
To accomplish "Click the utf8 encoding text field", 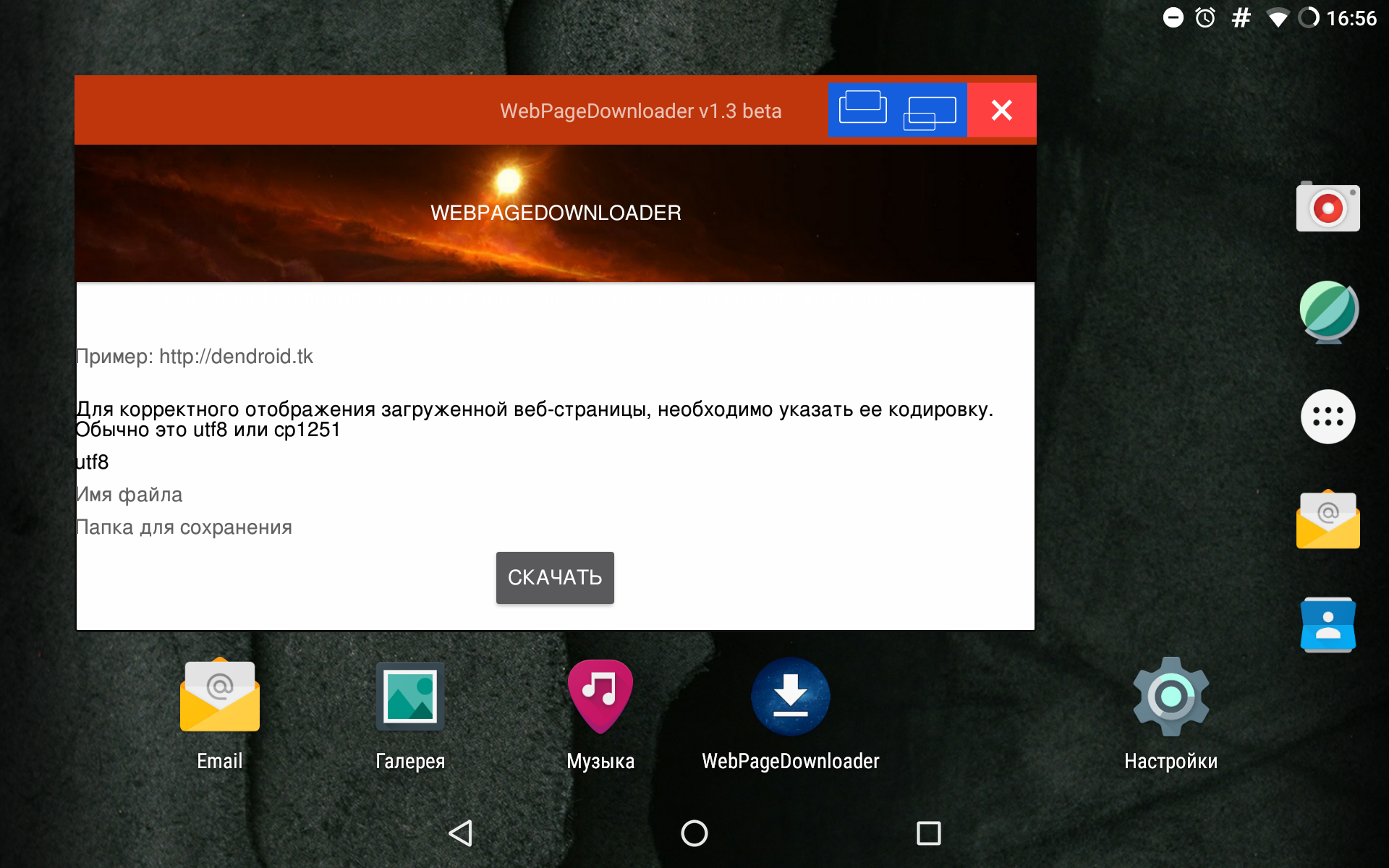I will tap(554, 462).
